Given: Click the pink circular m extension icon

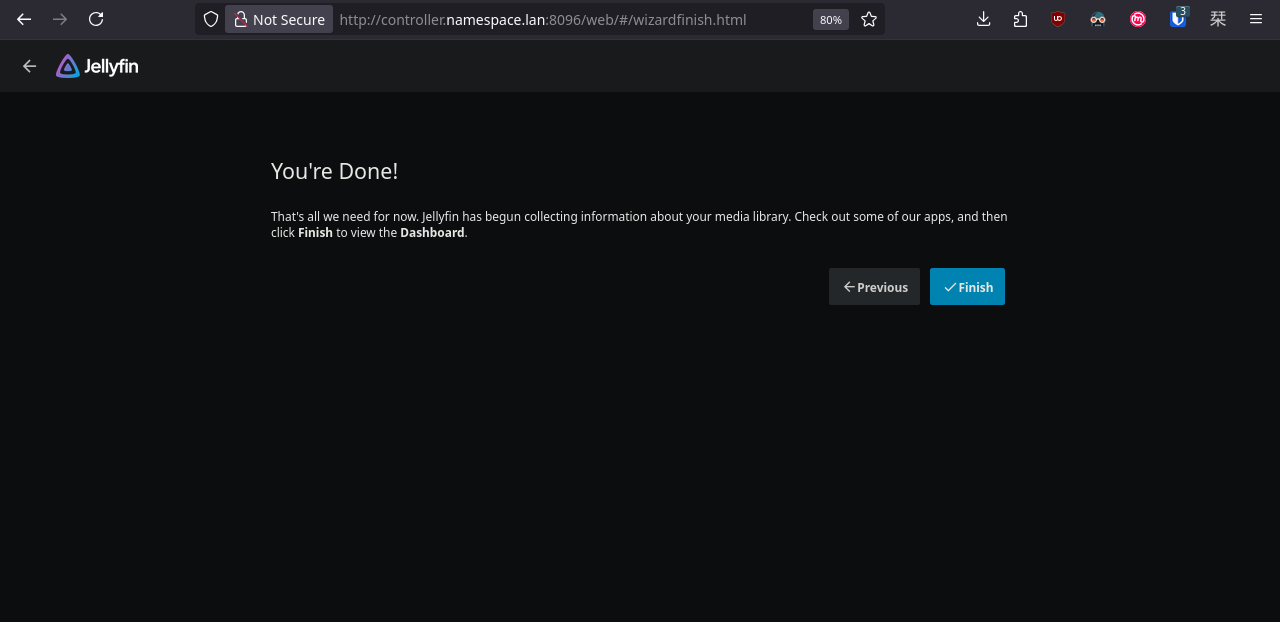Looking at the screenshot, I should 1138,19.
